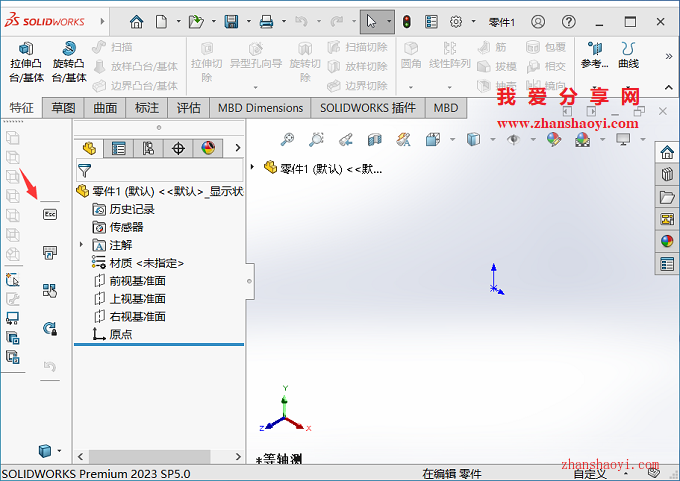
Task: Click the feature tree horizontal scrollbar
Action: (150, 456)
